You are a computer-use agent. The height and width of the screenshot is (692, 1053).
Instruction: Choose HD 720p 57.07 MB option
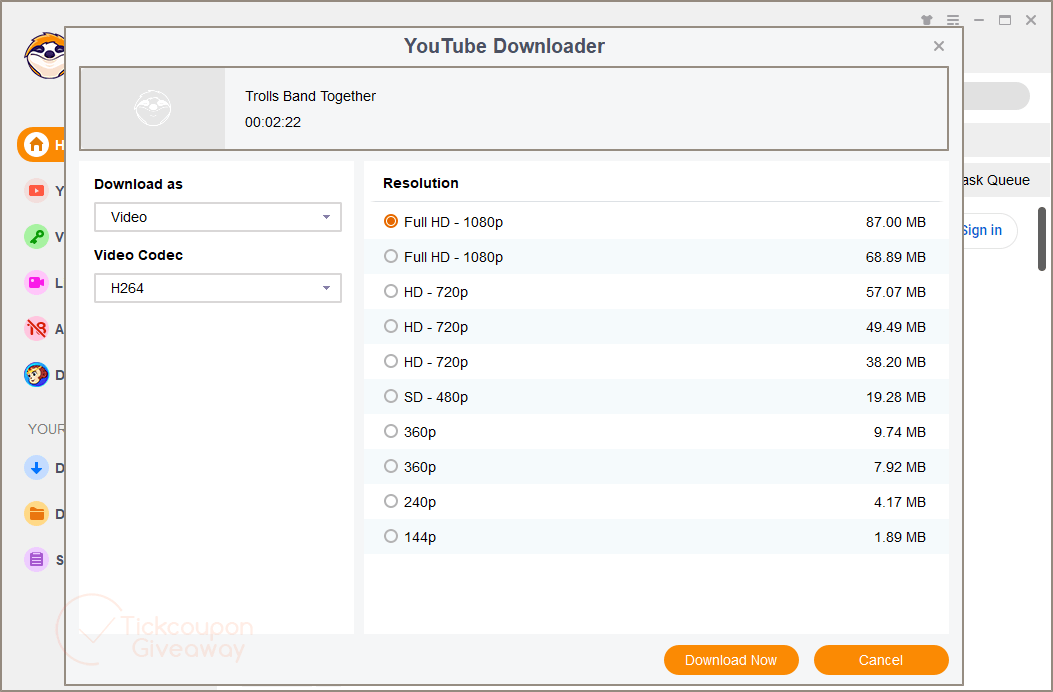coord(656,292)
